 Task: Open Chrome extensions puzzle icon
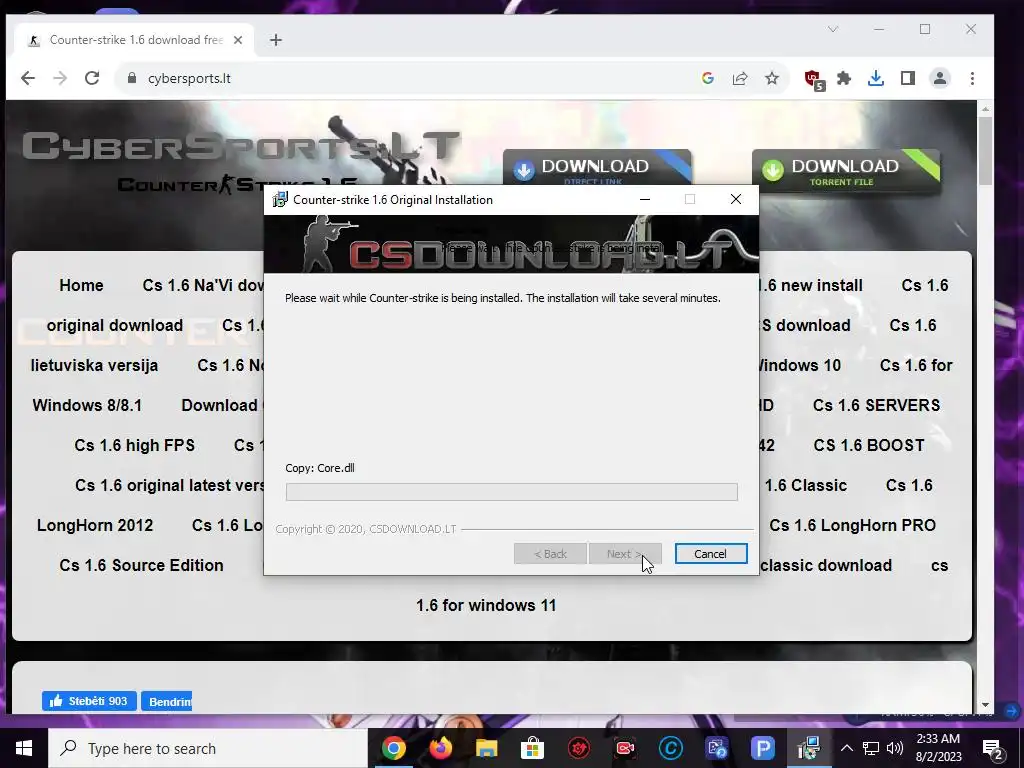point(844,78)
